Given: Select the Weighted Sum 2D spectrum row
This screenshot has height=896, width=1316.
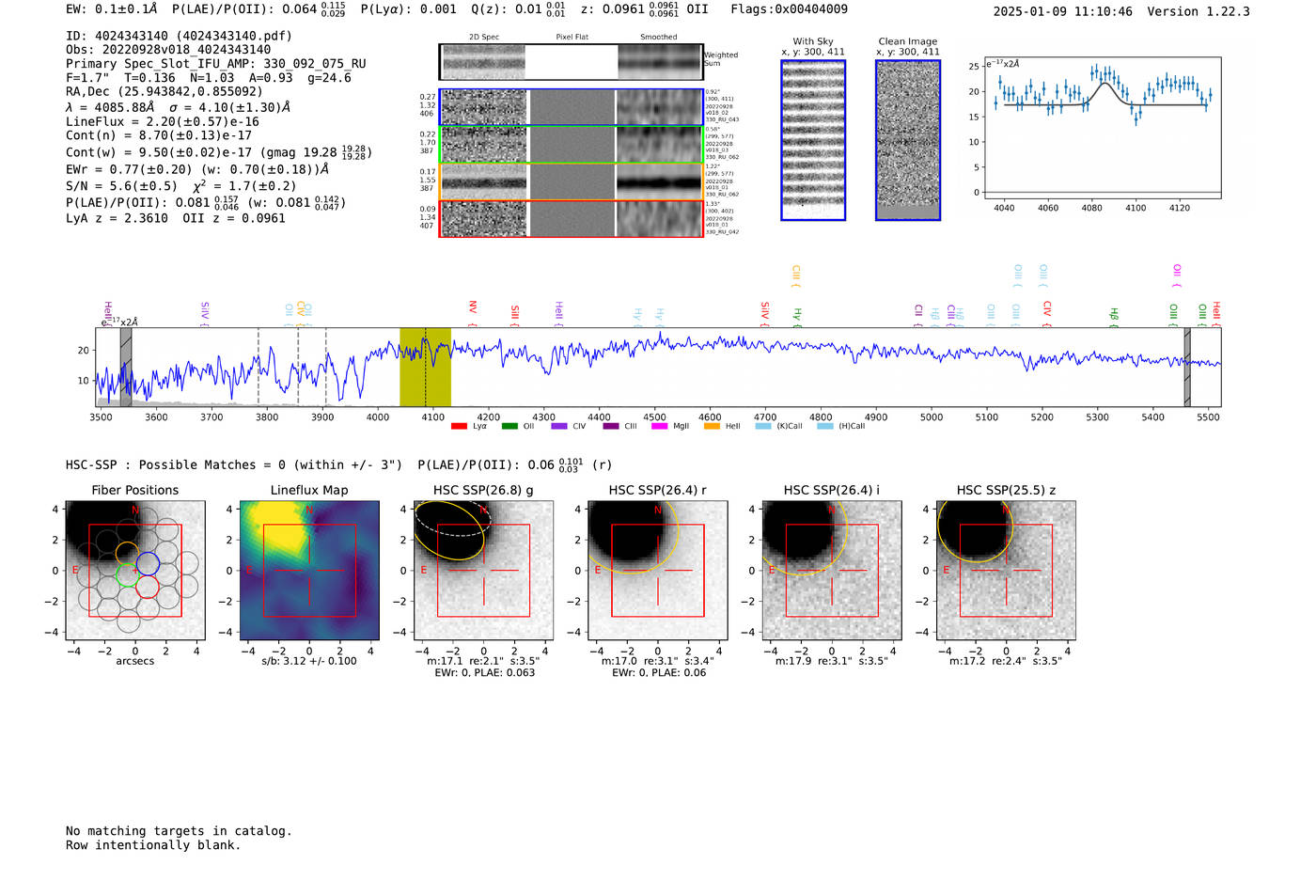Looking at the screenshot, I should tap(572, 61).
